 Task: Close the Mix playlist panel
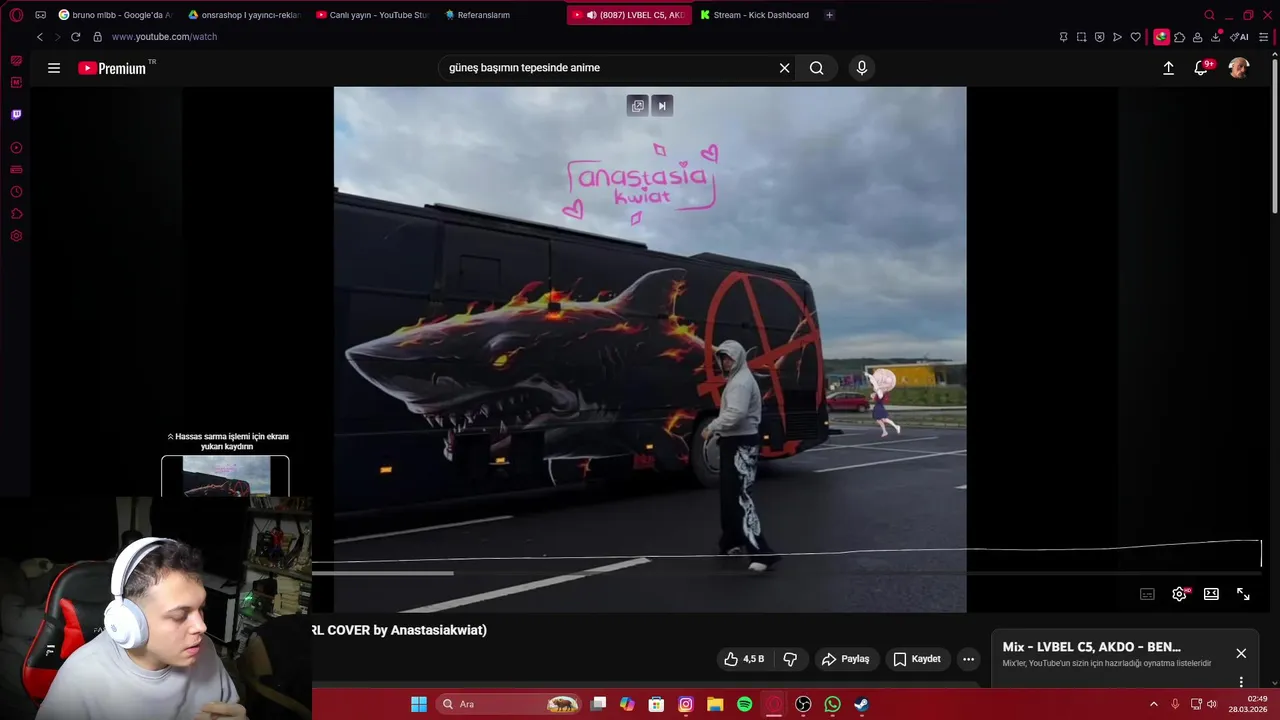pyautogui.click(x=1241, y=653)
